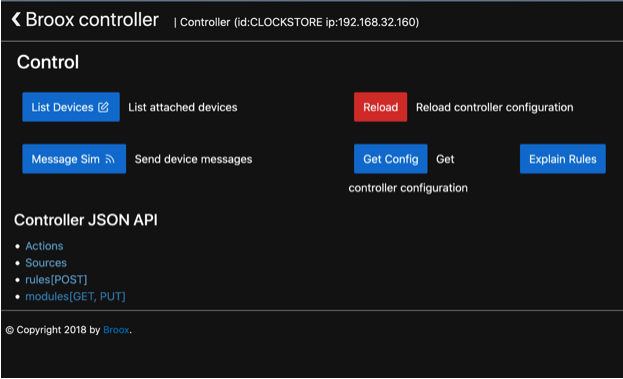The image size is (623, 379).
Task: Fetch settings with Get Config button
Action: [x=391, y=159]
